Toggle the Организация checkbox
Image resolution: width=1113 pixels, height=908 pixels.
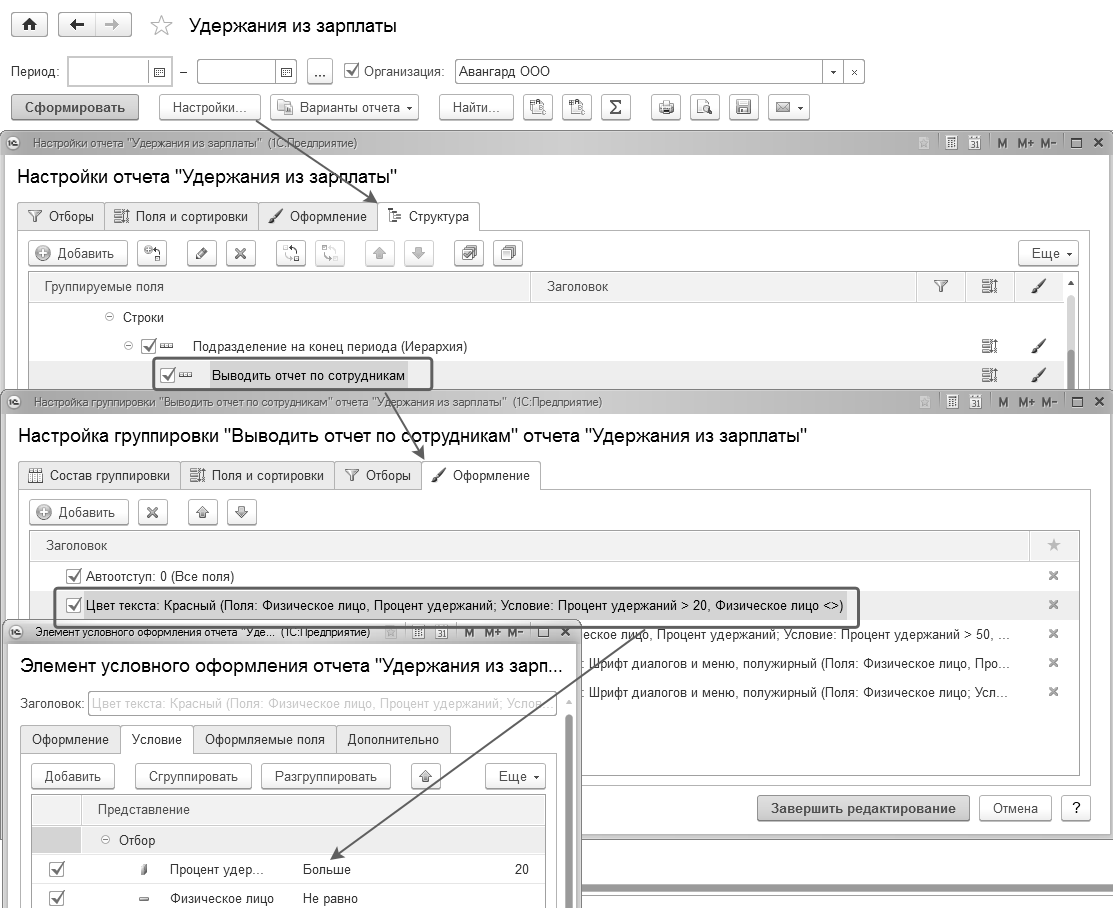click(351, 71)
